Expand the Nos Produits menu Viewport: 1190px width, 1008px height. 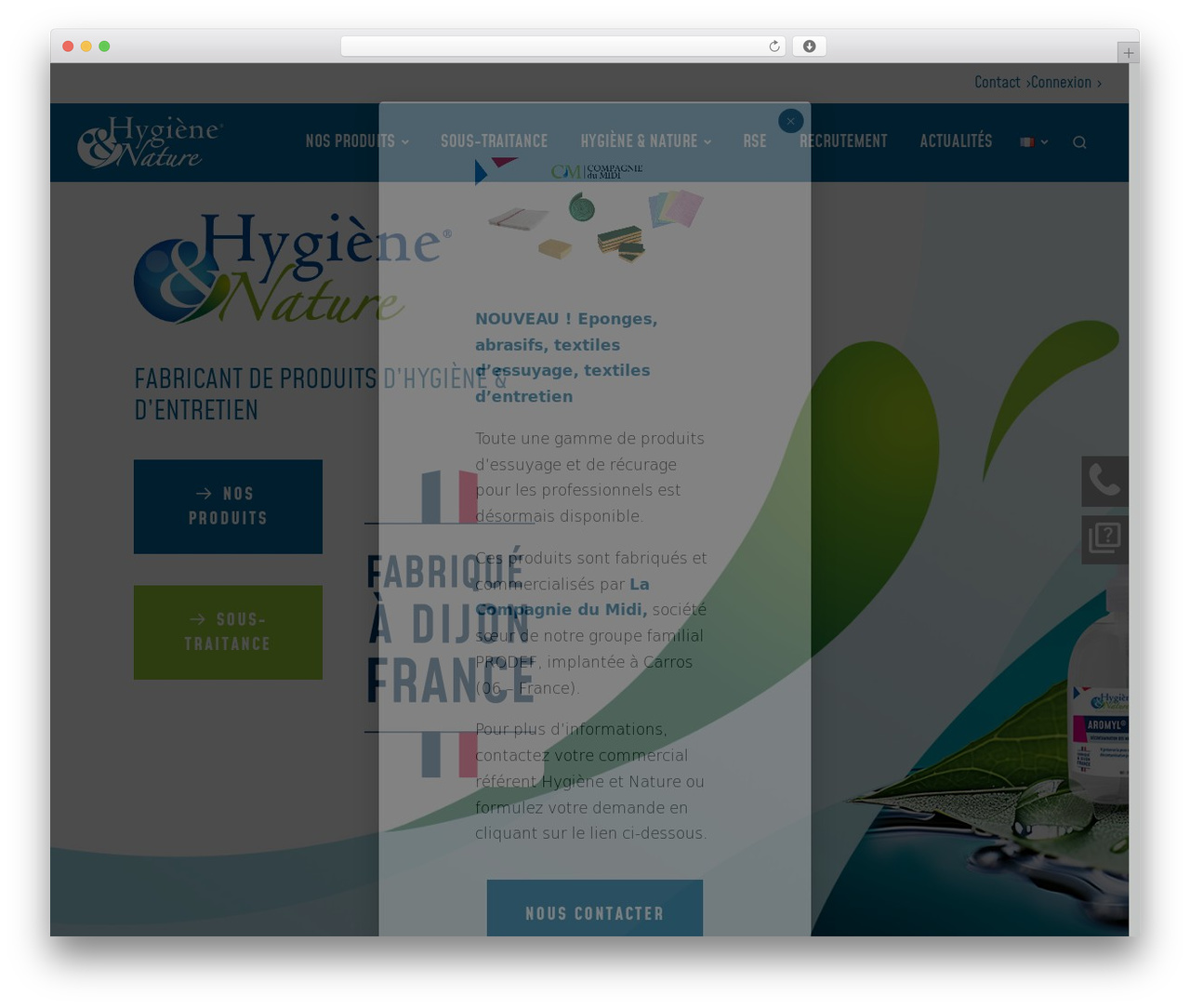coord(357,141)
